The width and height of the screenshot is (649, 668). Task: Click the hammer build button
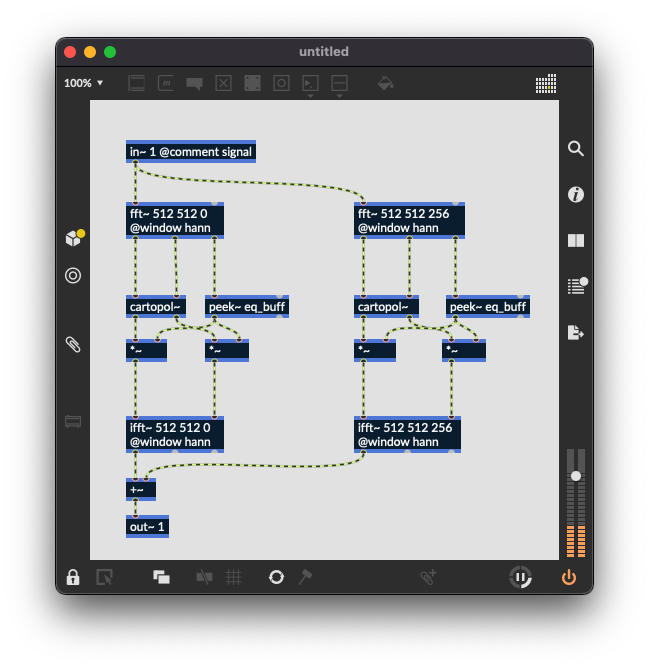click(306, 577)
